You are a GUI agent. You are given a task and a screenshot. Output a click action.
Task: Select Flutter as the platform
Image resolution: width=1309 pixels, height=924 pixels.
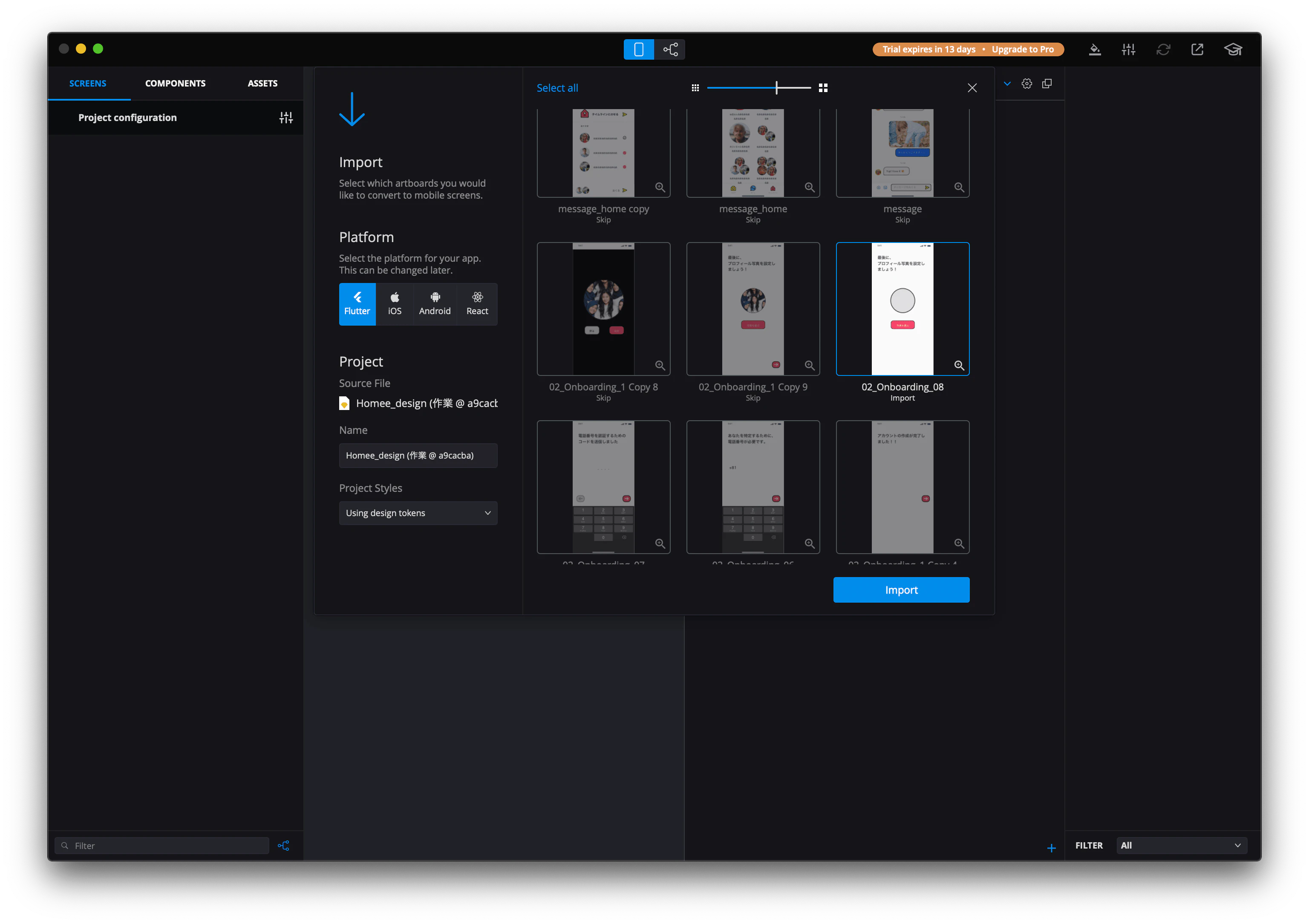point(358,304)
